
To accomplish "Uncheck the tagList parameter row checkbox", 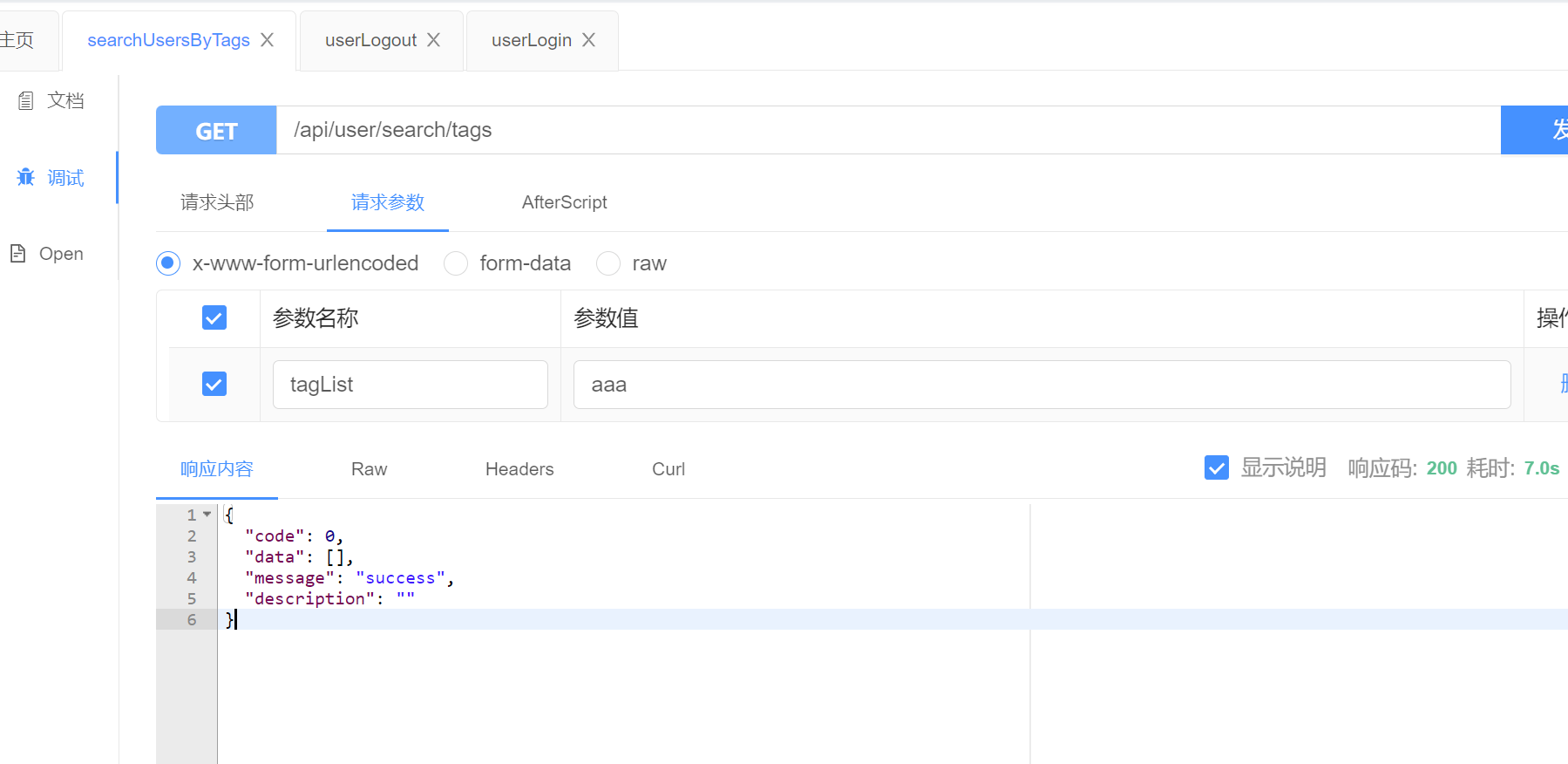I will point(214,384).
